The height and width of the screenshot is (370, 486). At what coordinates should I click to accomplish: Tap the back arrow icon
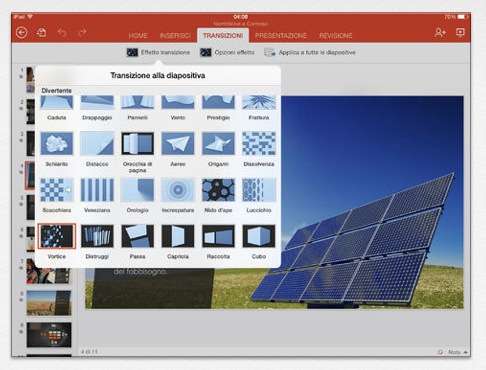[22, 33]
